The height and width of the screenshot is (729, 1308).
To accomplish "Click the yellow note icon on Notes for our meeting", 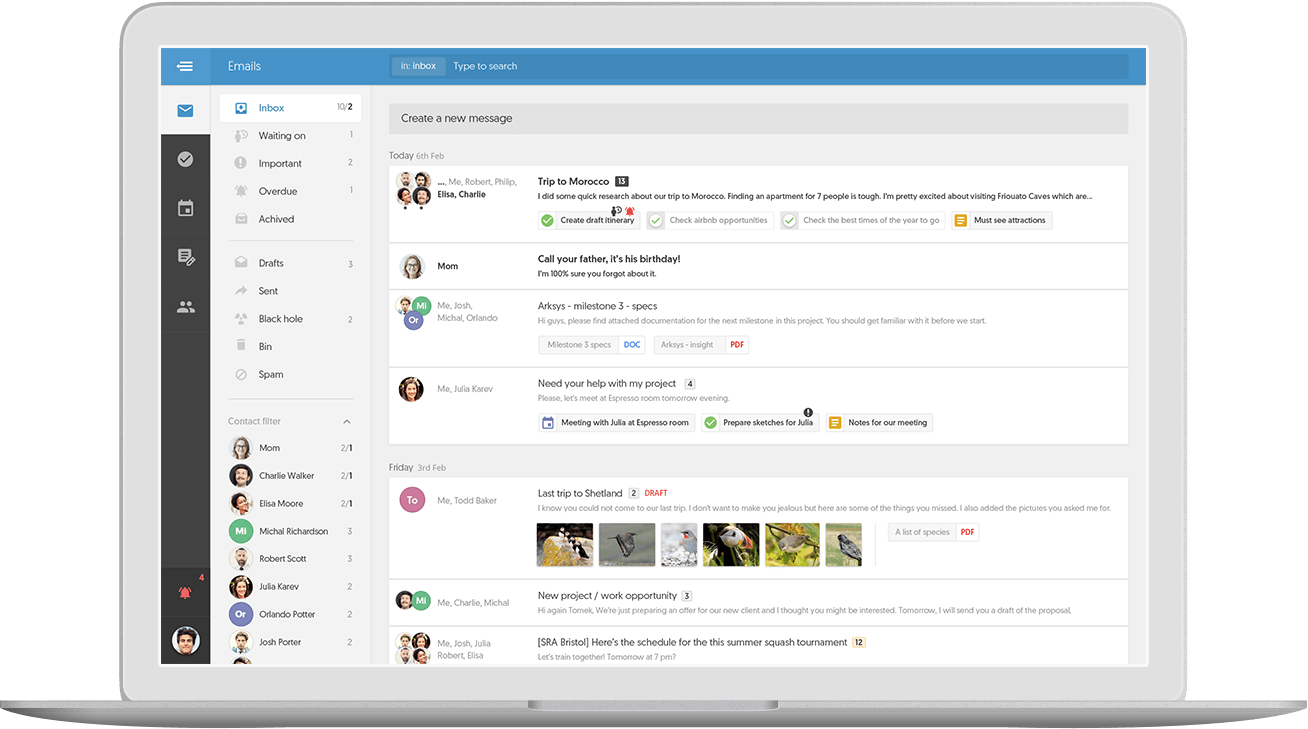I will [x=835, y=423].
